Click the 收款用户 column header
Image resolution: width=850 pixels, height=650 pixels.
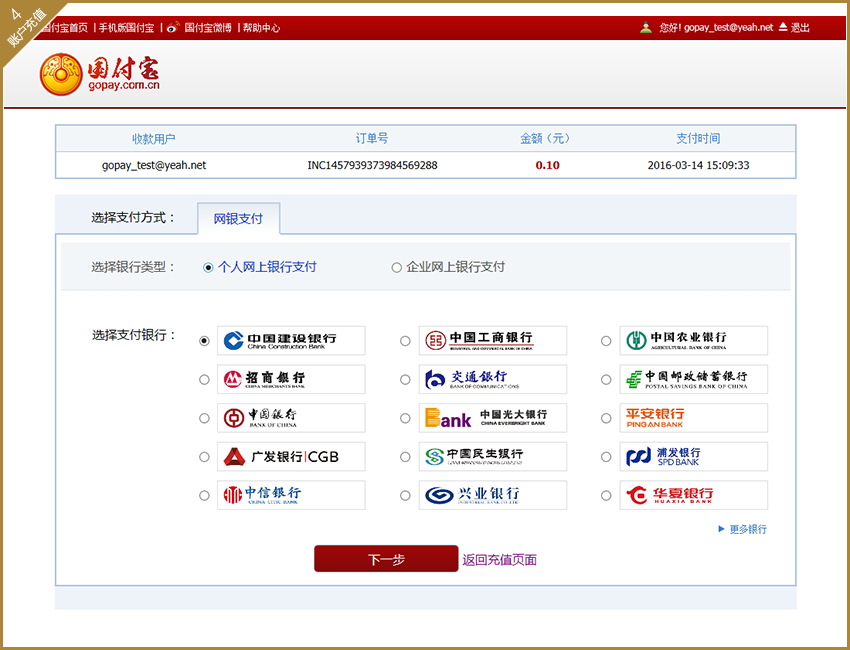click(154, 139)
